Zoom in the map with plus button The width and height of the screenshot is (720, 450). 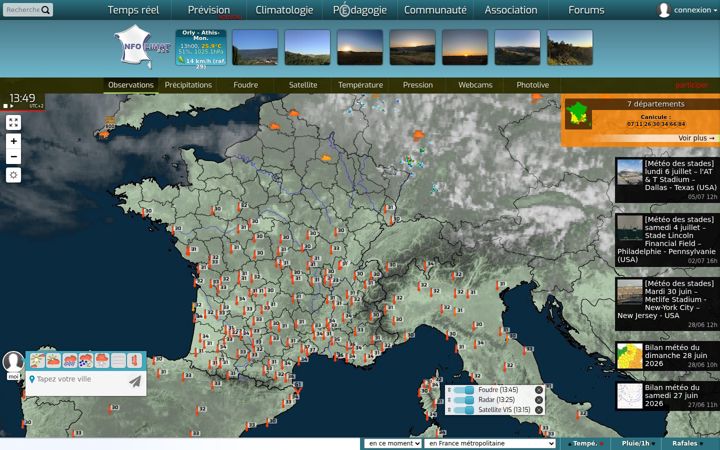pos(13,141)
